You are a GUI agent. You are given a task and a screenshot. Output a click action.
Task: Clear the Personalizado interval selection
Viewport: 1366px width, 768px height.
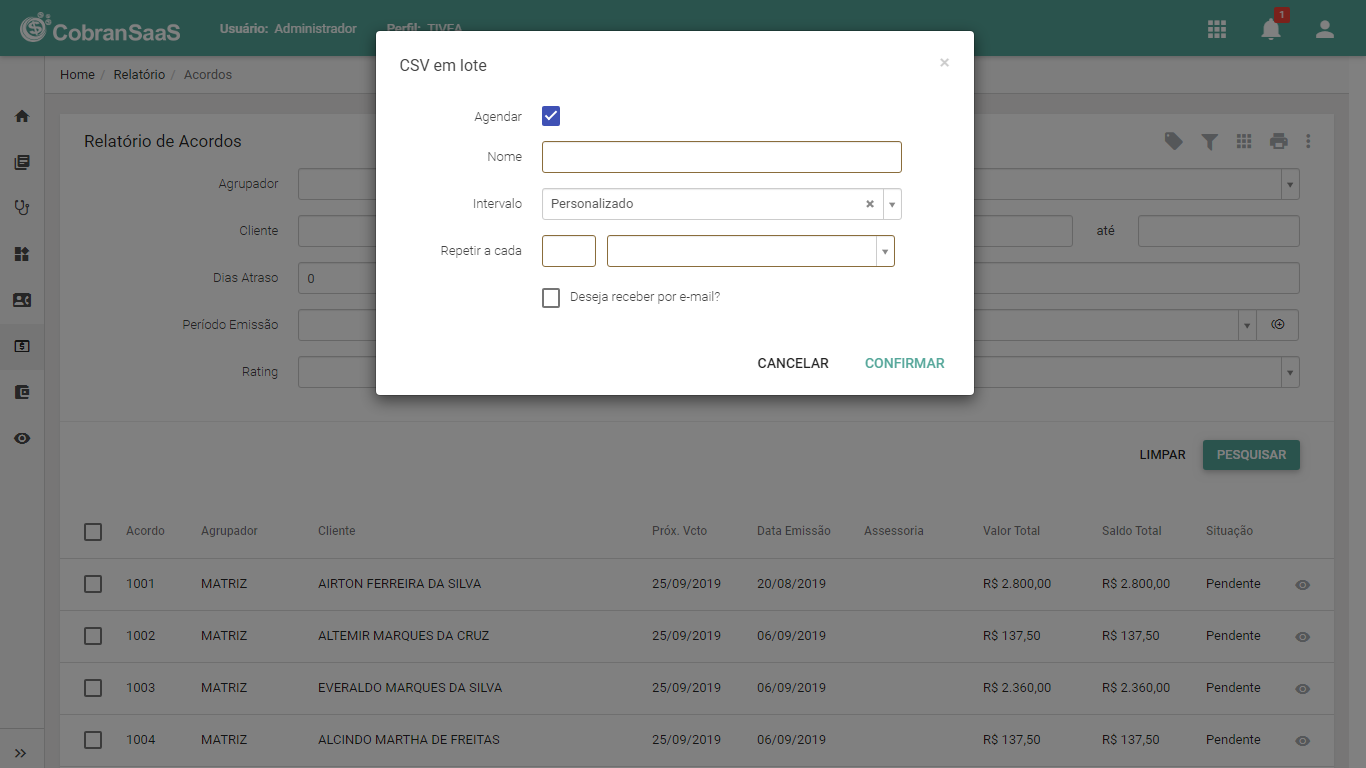pos(870,204)
